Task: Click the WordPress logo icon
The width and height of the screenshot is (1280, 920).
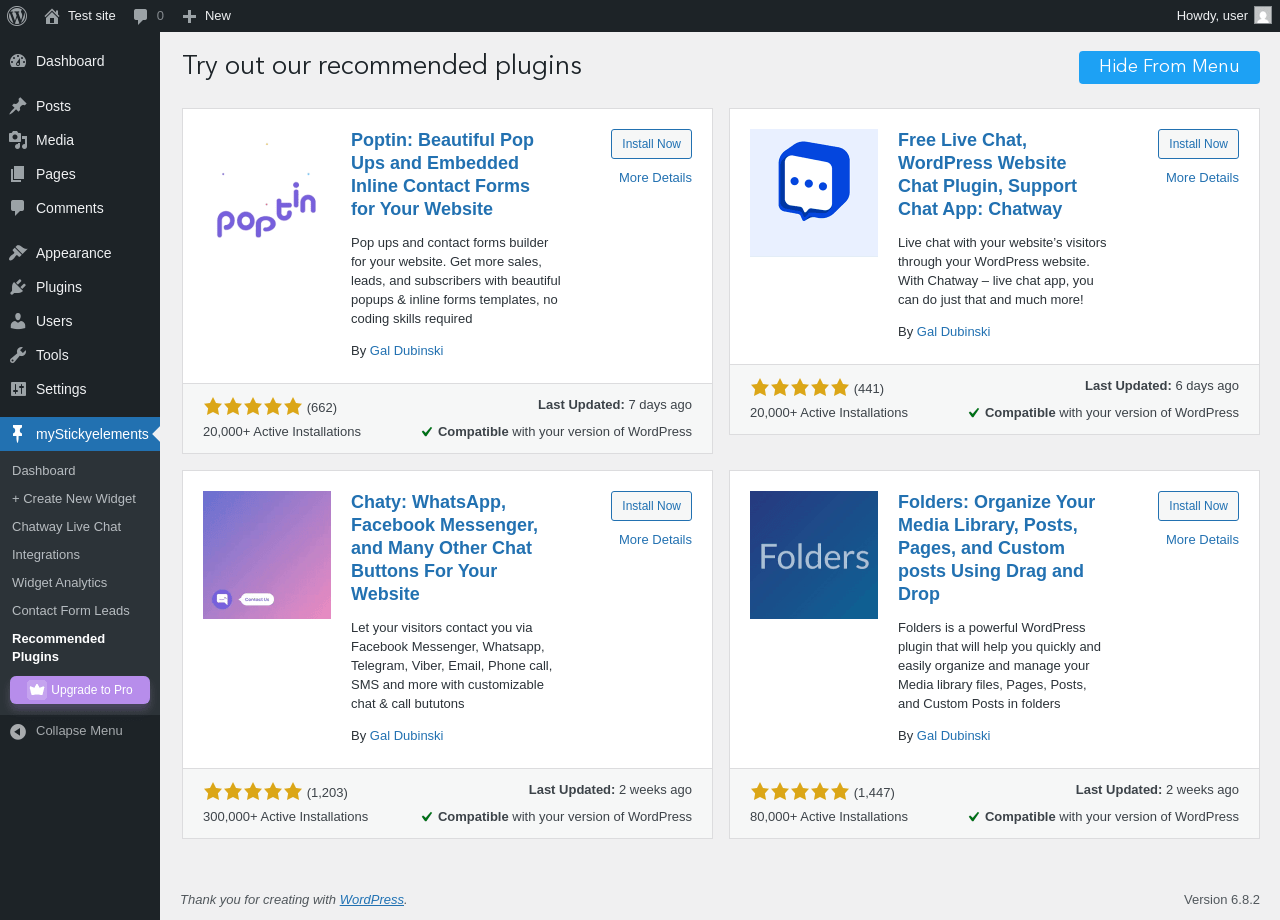Action: pyautogui.click(x=17, y=16)
